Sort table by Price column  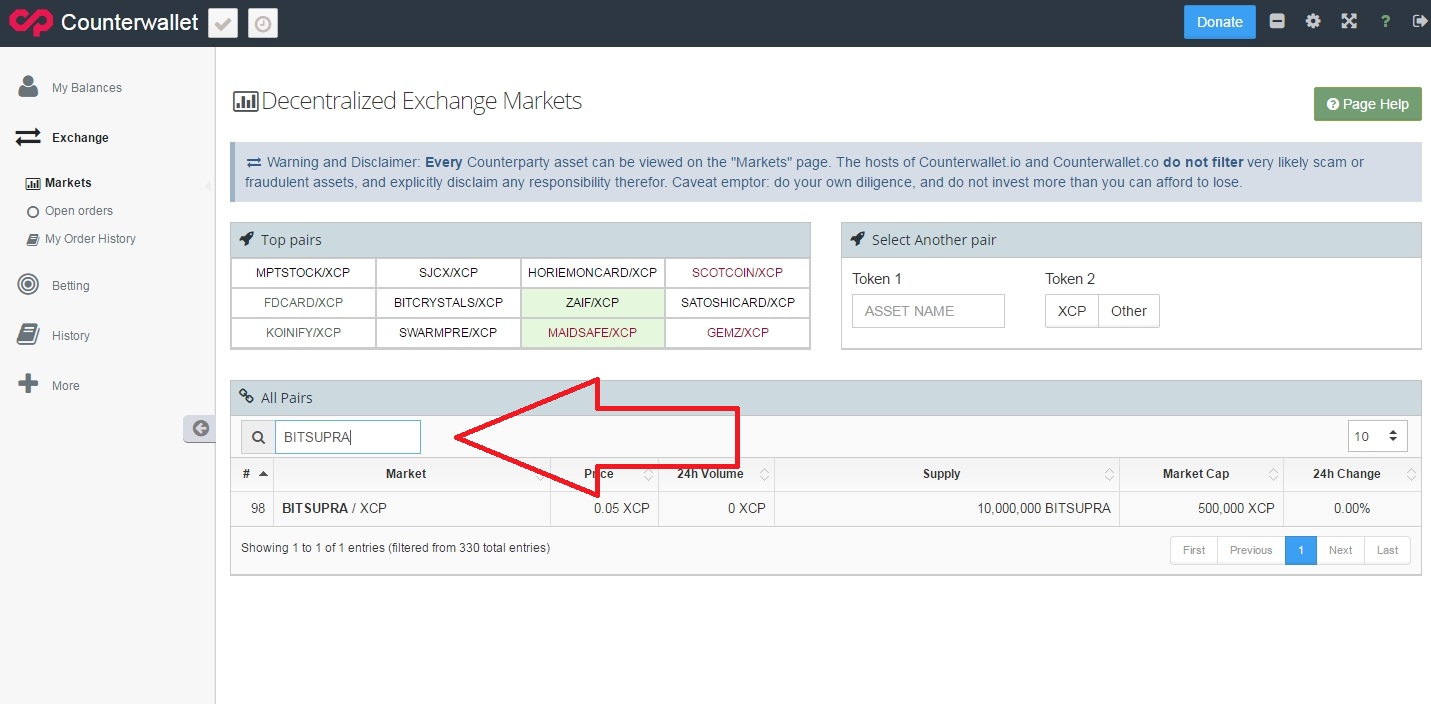point(604,474)
